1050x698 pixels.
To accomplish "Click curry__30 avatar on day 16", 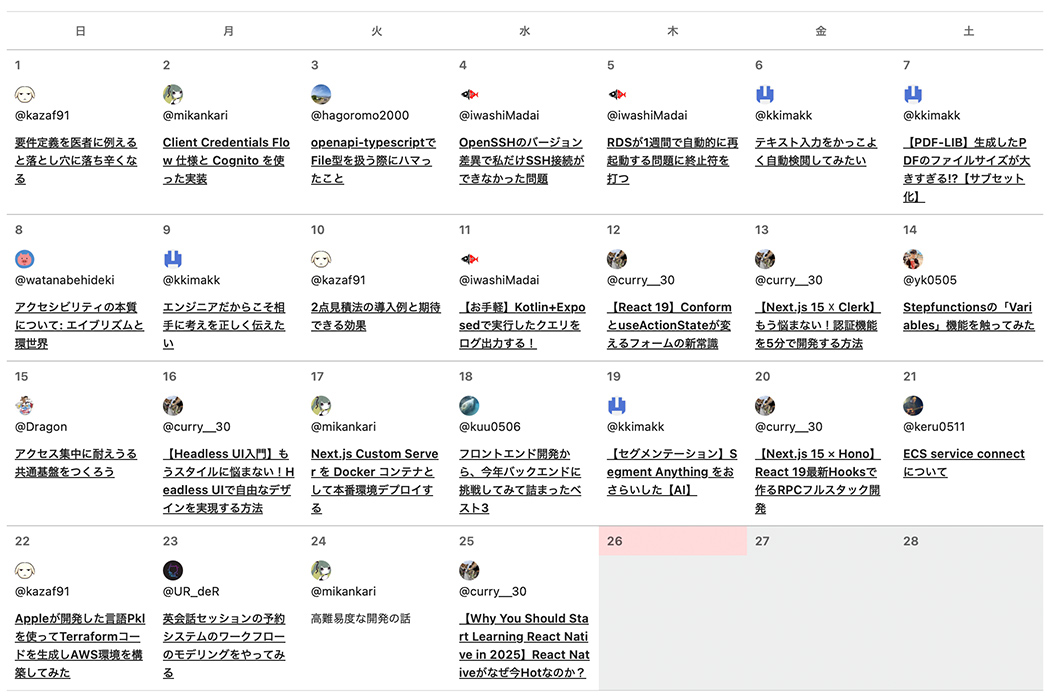I will click(x=173, y=406).
